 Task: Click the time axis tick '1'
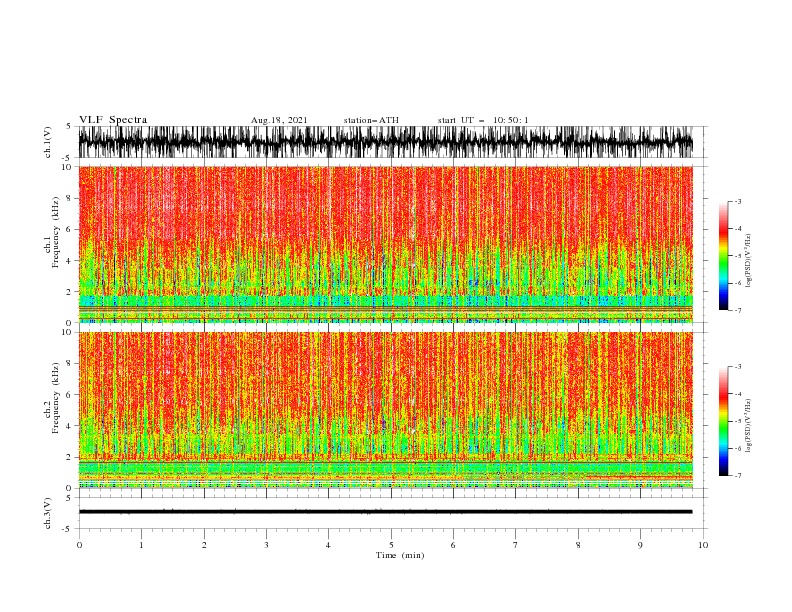pos(141,545)
